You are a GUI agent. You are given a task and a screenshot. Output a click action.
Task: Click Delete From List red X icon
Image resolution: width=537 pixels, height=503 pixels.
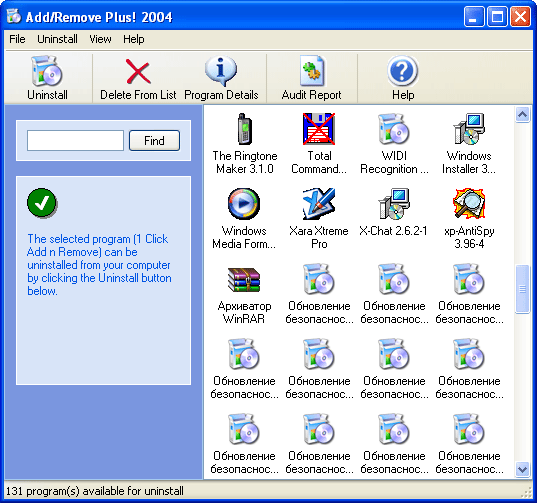(138, 71)
